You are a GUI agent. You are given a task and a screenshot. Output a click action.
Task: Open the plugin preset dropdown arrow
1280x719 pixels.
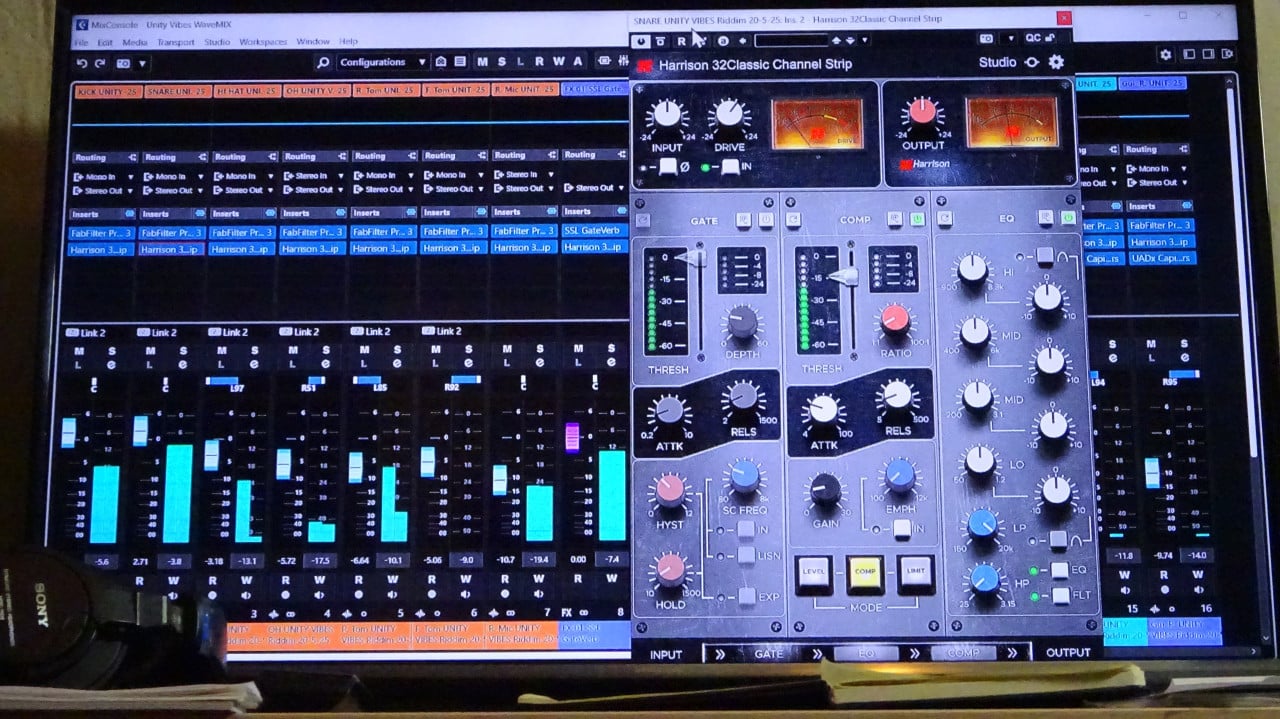pyautogui.click(x=864, y=41)
